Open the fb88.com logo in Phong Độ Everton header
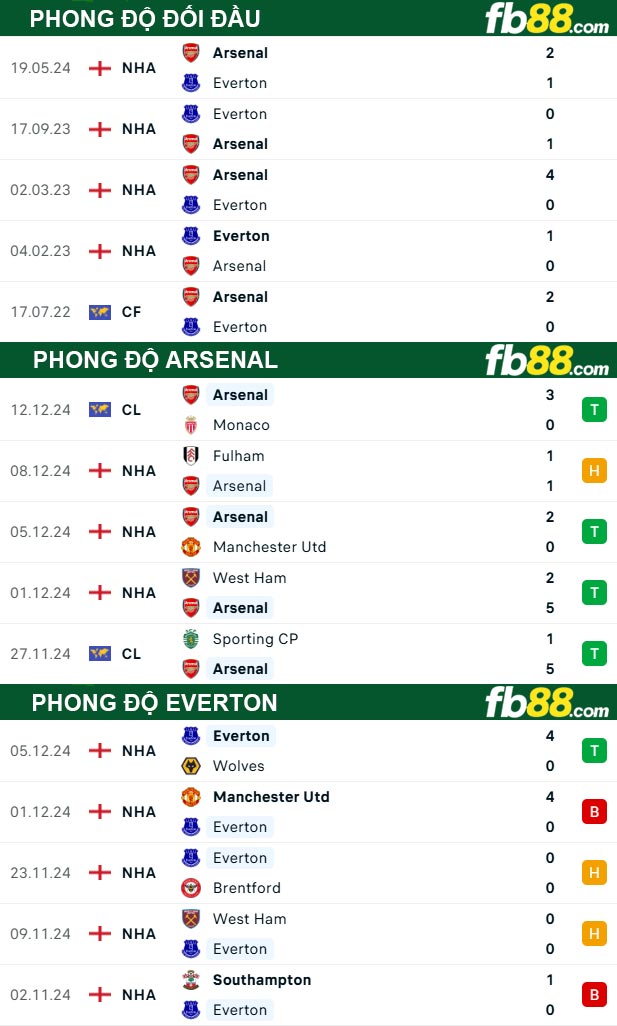 pyautogui.click(x=546, y=703)
